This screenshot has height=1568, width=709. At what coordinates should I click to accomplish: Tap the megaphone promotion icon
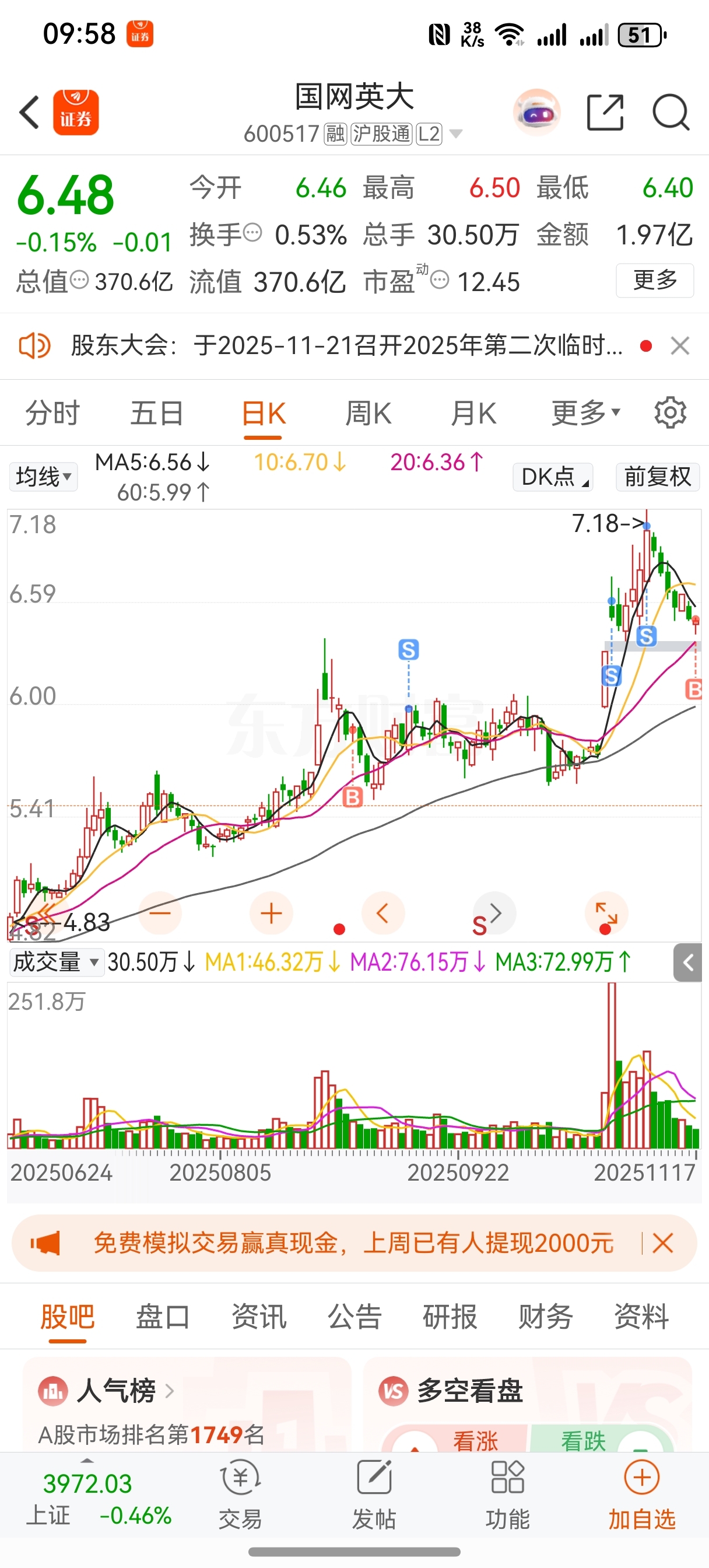[45, 1242]
